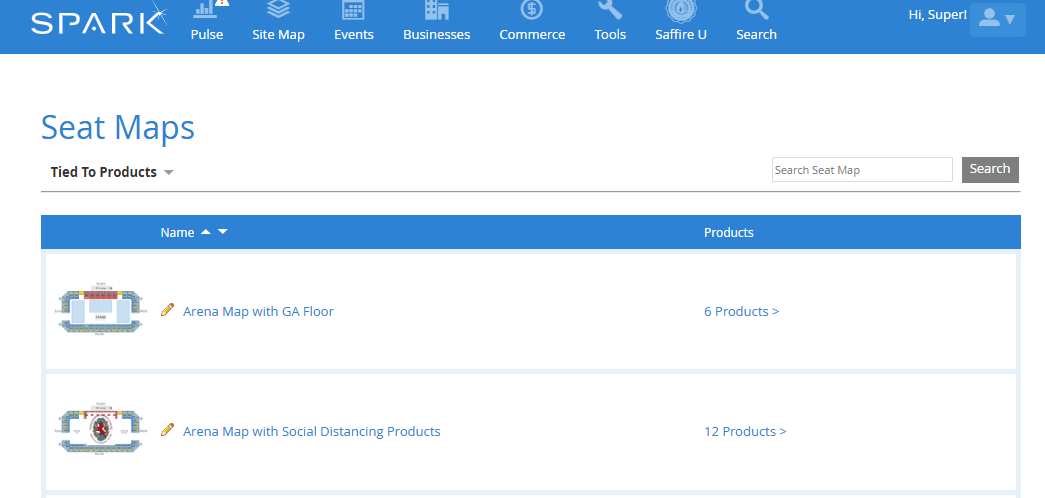The image size is (1045, 498).
Task: Select the Commerce menu label
Action: pos(532,35)
